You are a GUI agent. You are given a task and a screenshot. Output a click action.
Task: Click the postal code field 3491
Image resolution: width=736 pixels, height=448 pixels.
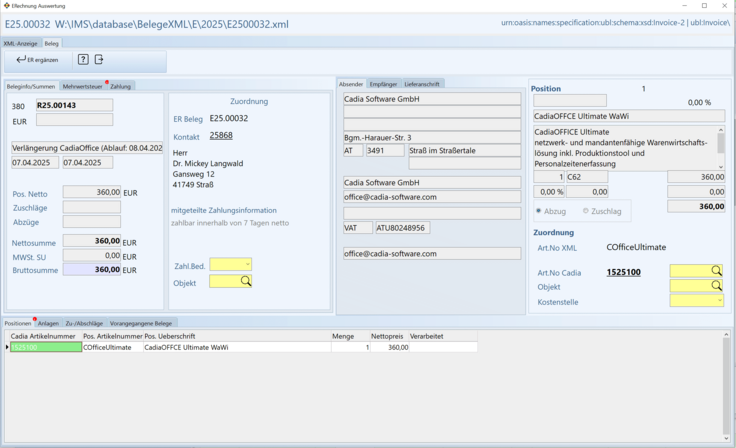pyautogui.click(x=385, y=150)
